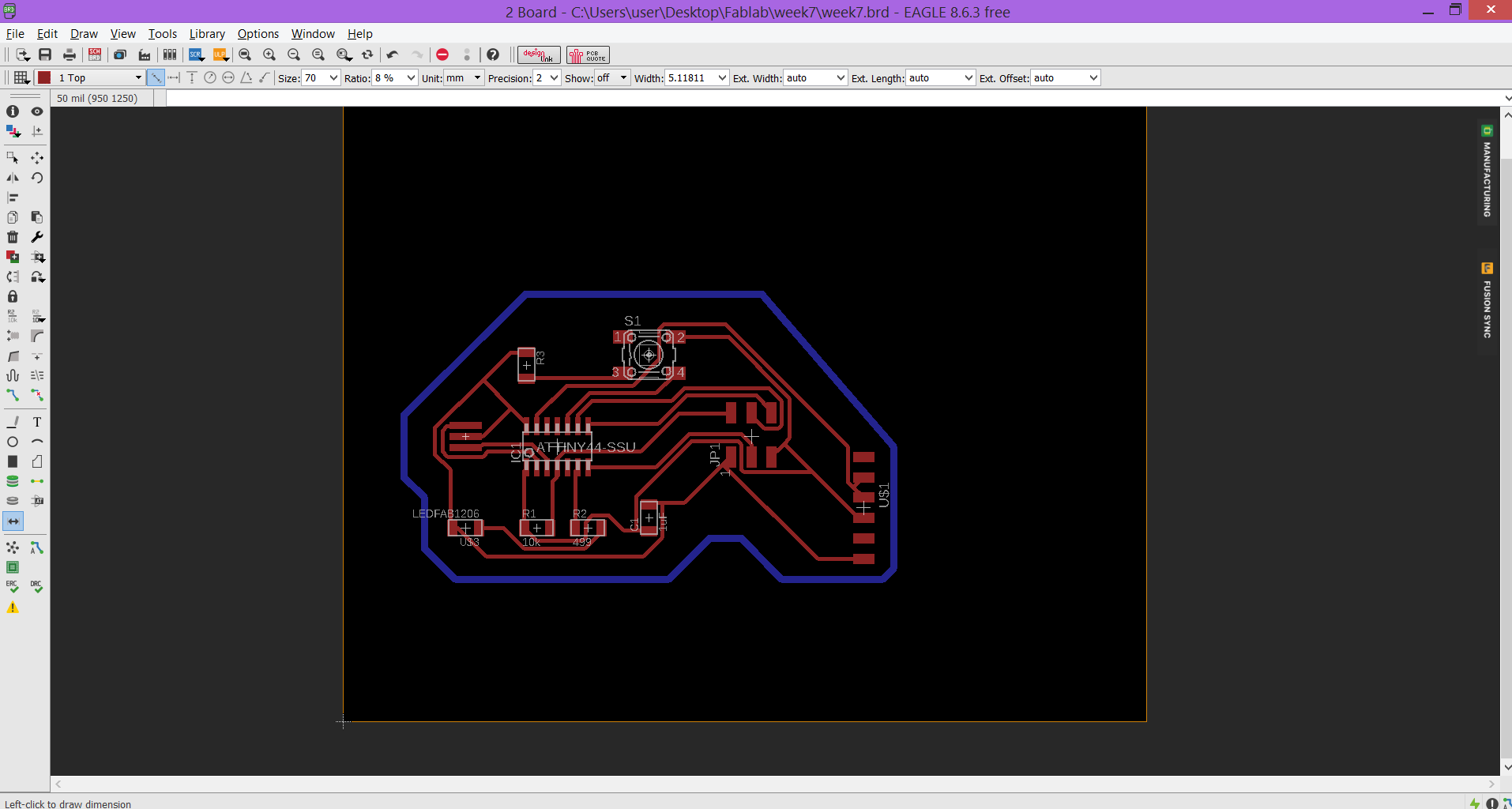
Task: Select the Move tool with four arrows
Action: pos(36,158)
